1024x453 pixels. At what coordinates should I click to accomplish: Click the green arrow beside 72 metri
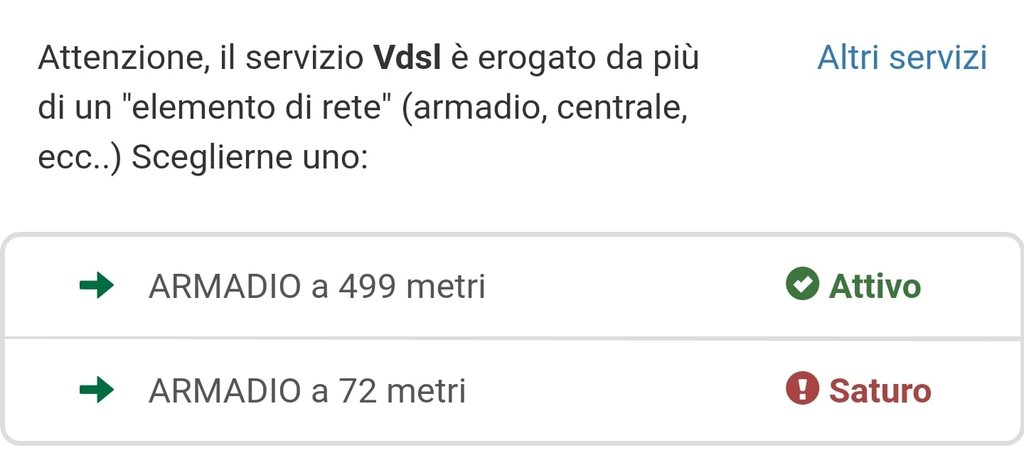coord(96,390)
